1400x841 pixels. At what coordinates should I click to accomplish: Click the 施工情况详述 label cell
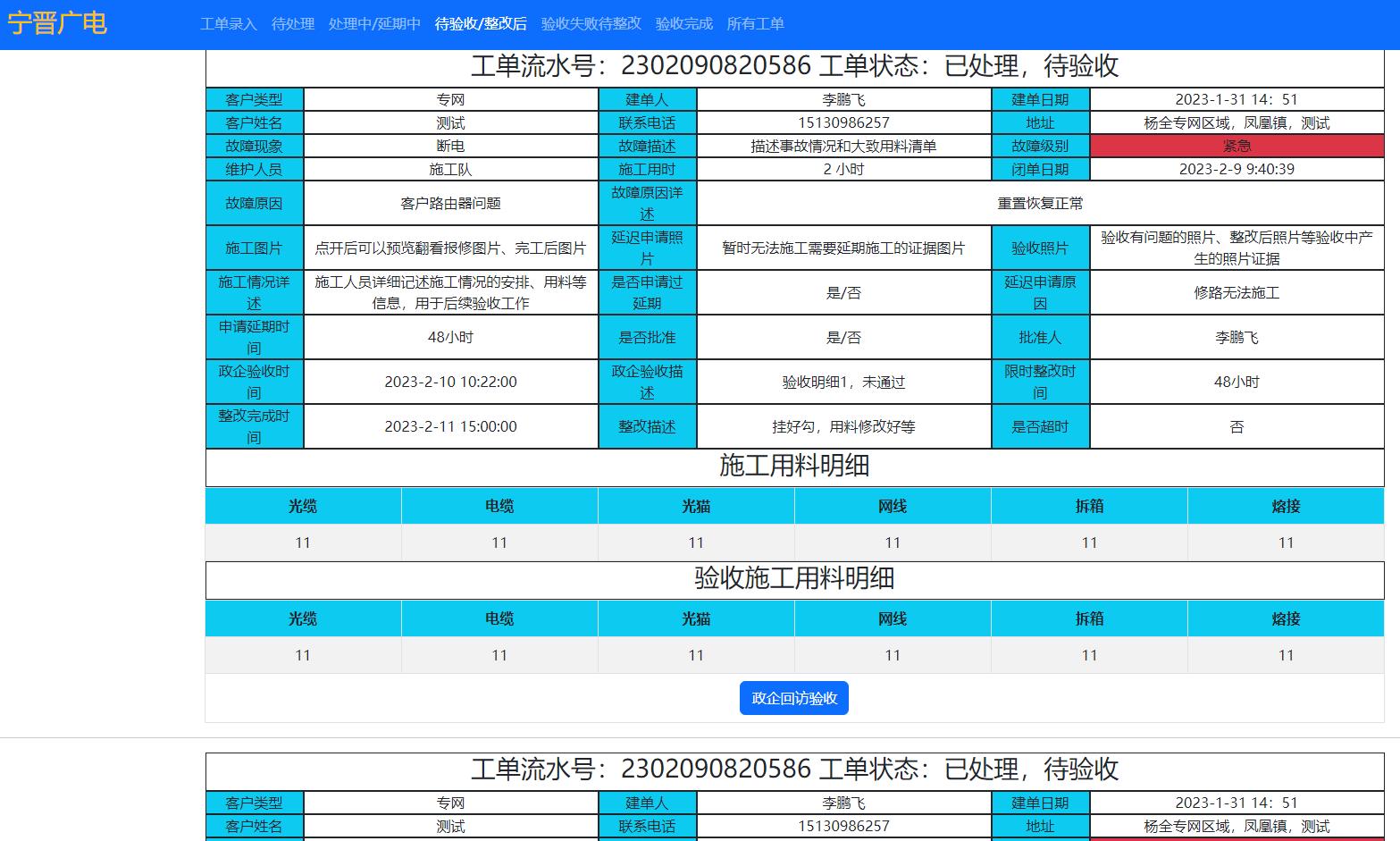(255, 292)
